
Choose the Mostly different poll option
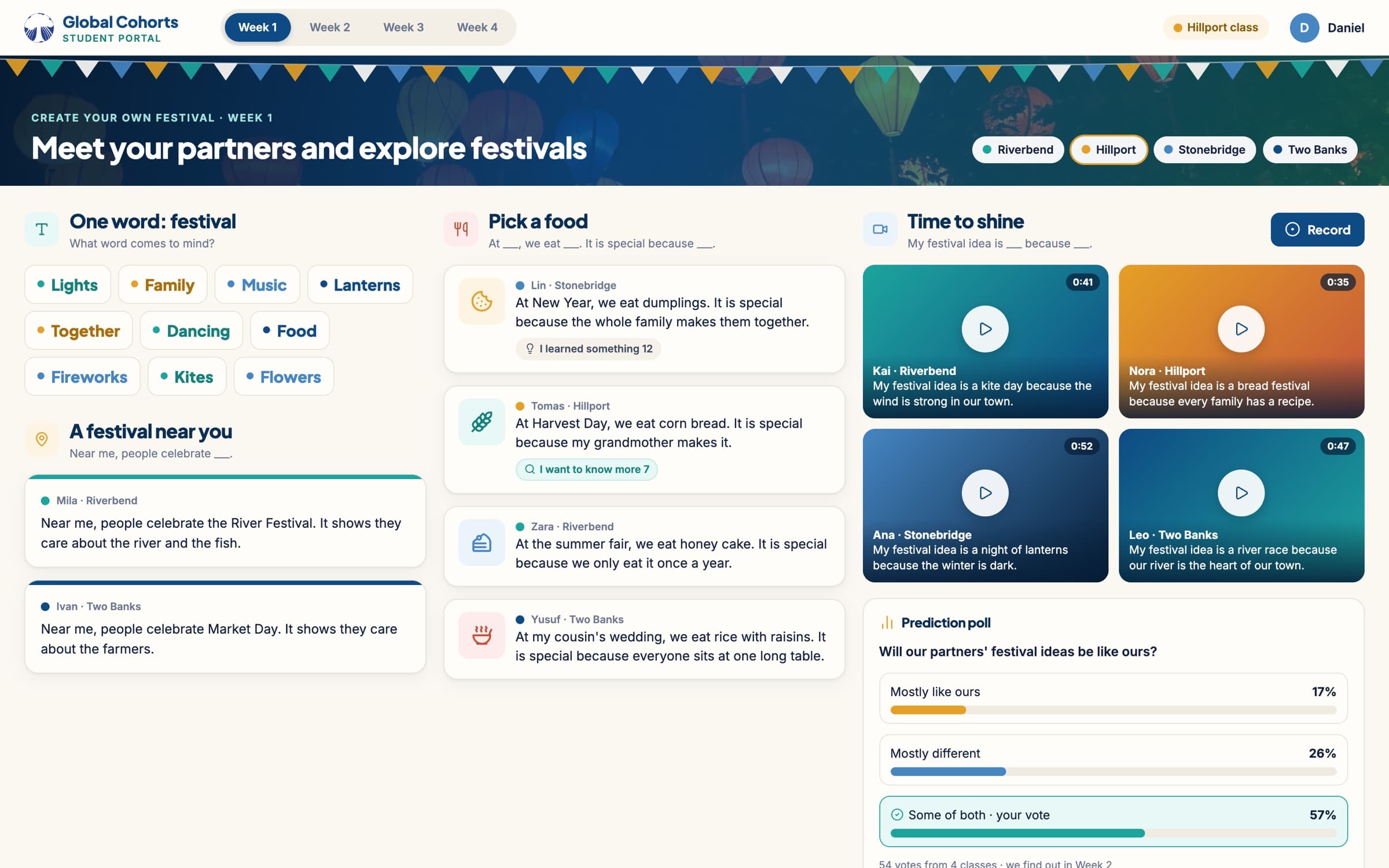point(1113,760)
